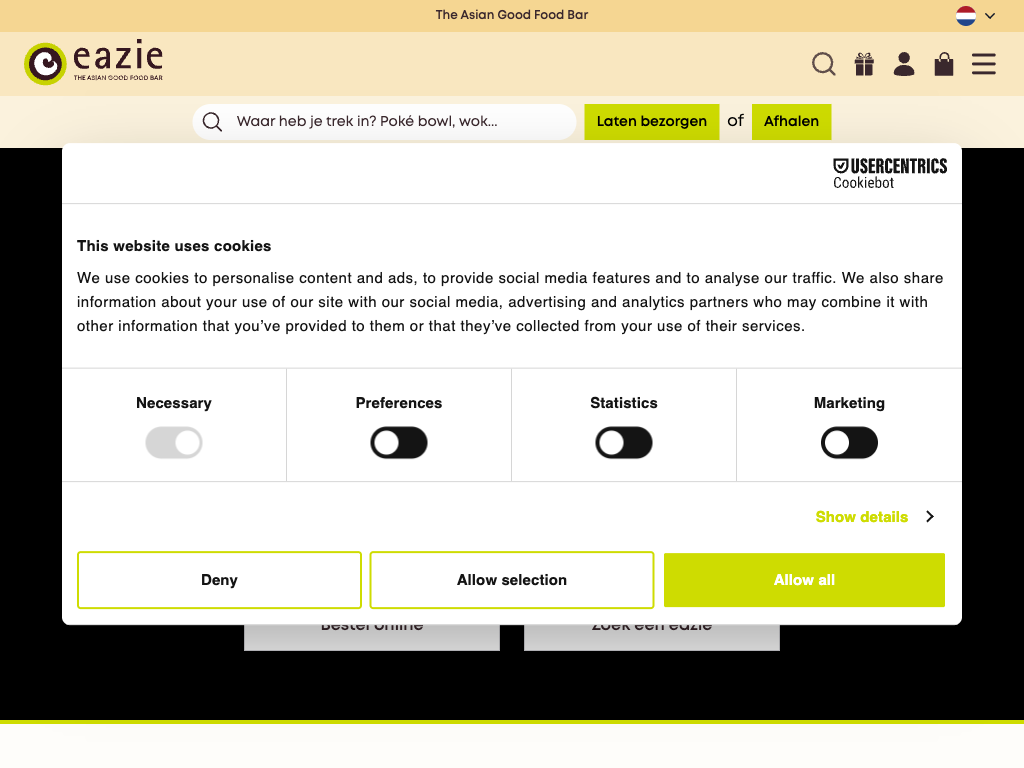Enable the Statistics cookies toggle

pos(624,443)
